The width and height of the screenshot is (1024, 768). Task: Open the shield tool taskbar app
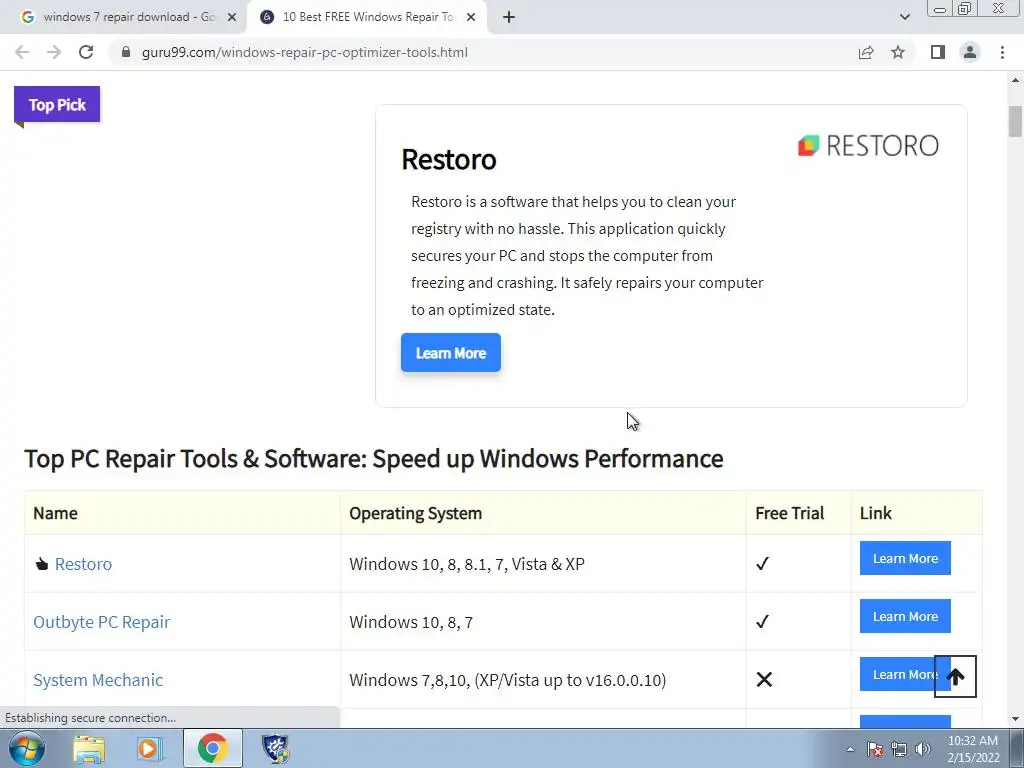pyautogui.click(x=275, y=748)
